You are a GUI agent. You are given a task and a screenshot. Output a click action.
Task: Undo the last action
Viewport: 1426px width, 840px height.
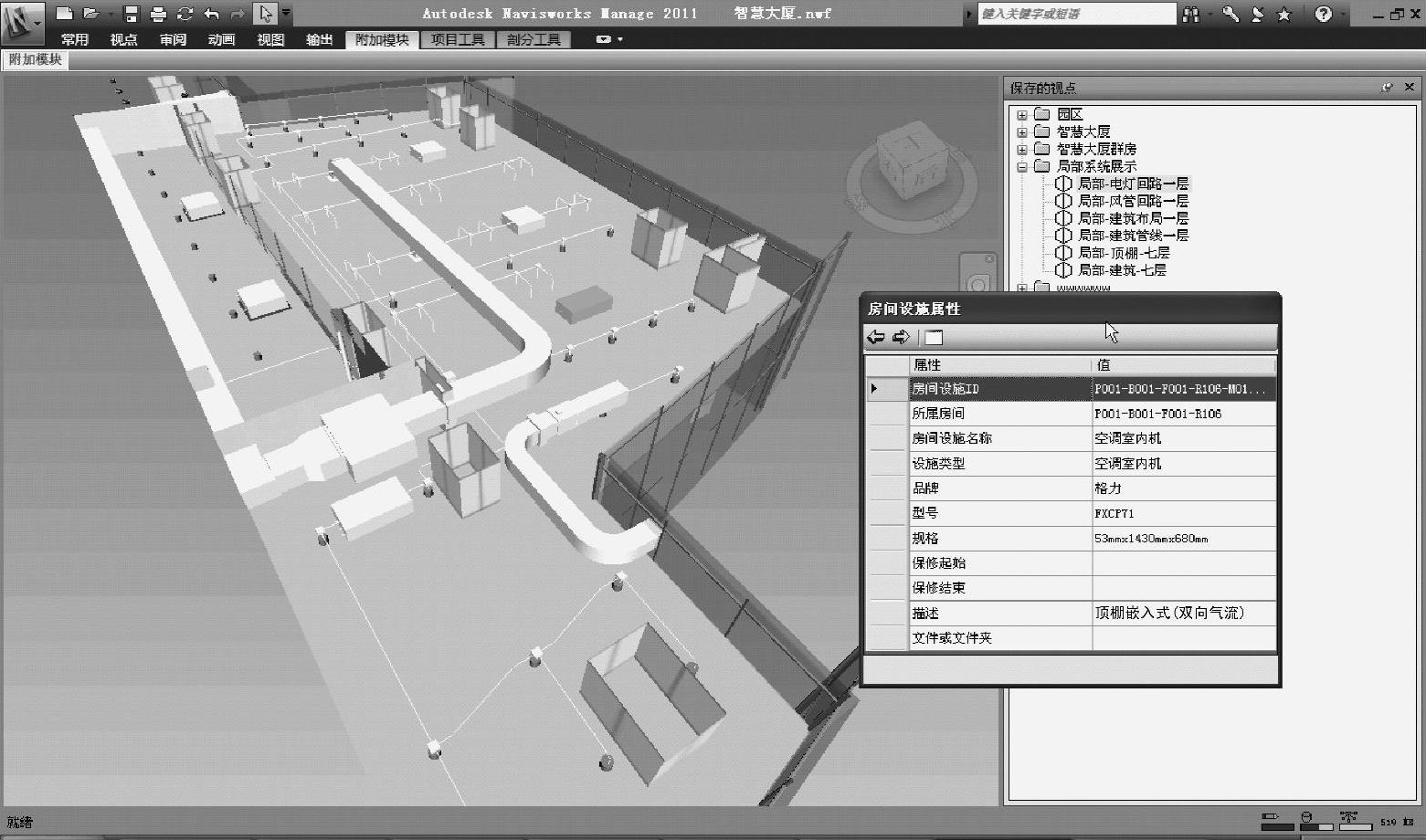click(x=212, y=14)
